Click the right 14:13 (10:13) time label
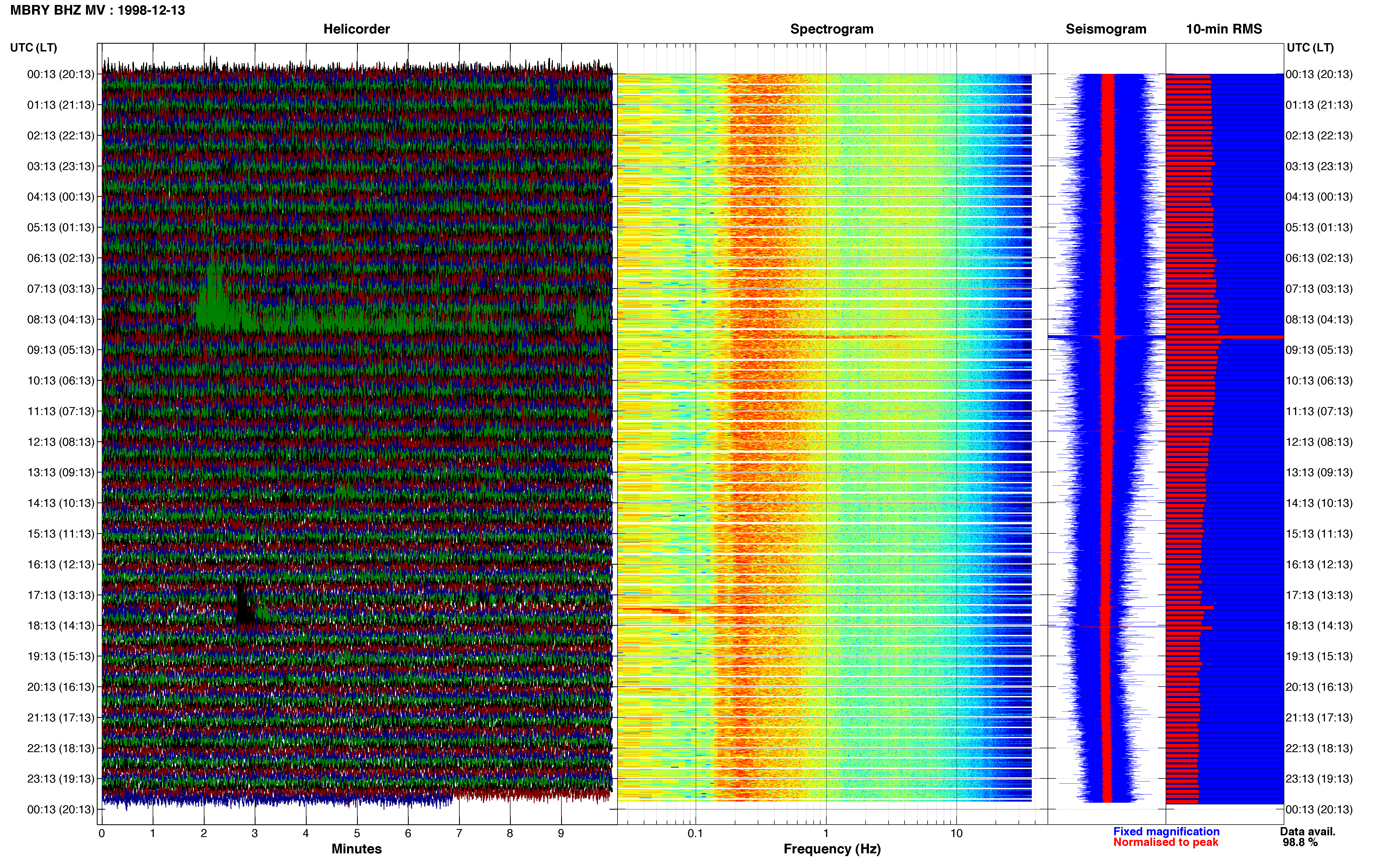The height and width of the screenshot is (868, 1388). pyautogui.click(x=1319, y=503)
